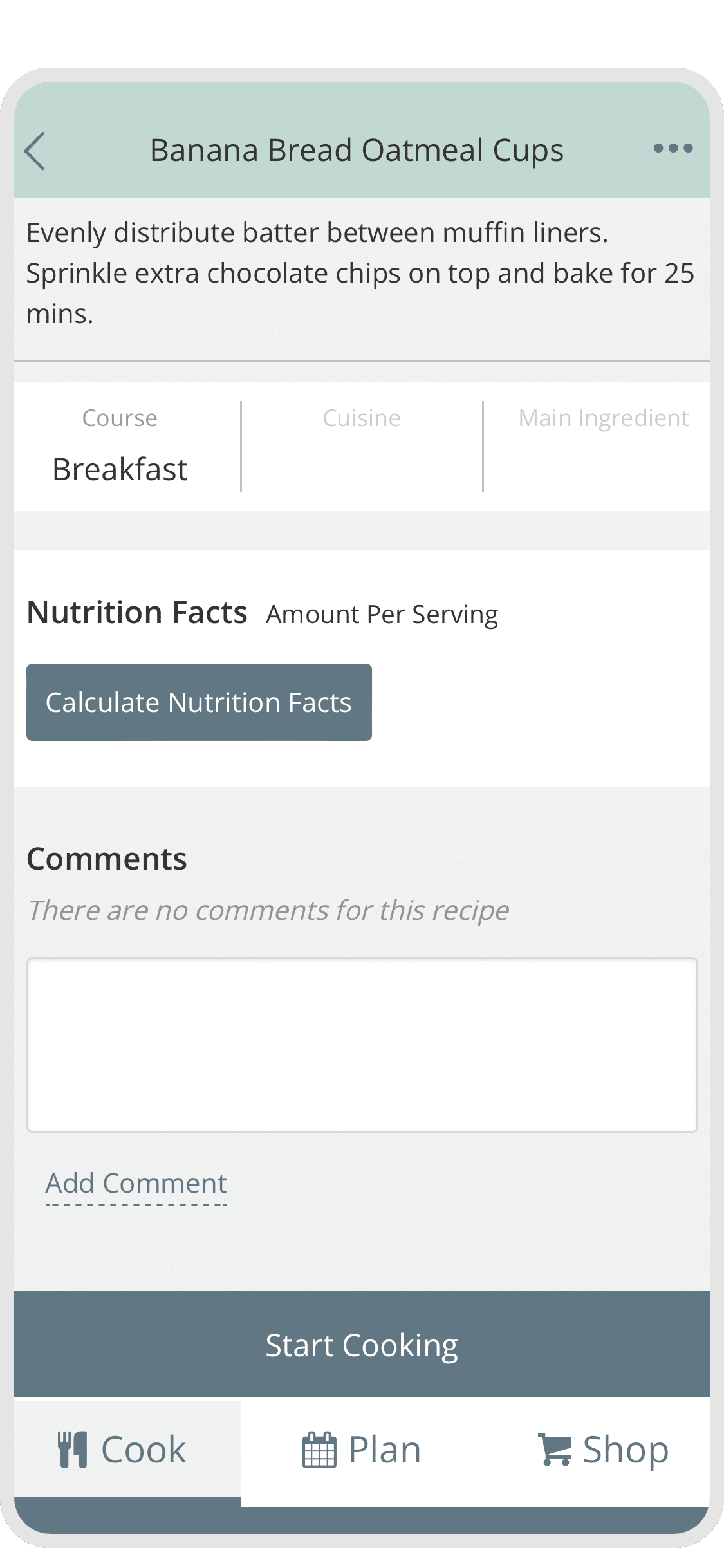Viewport: 724px width, 1568px height.
Task: Tap the Nutrition Facts heading
Action: pos(137,612)
